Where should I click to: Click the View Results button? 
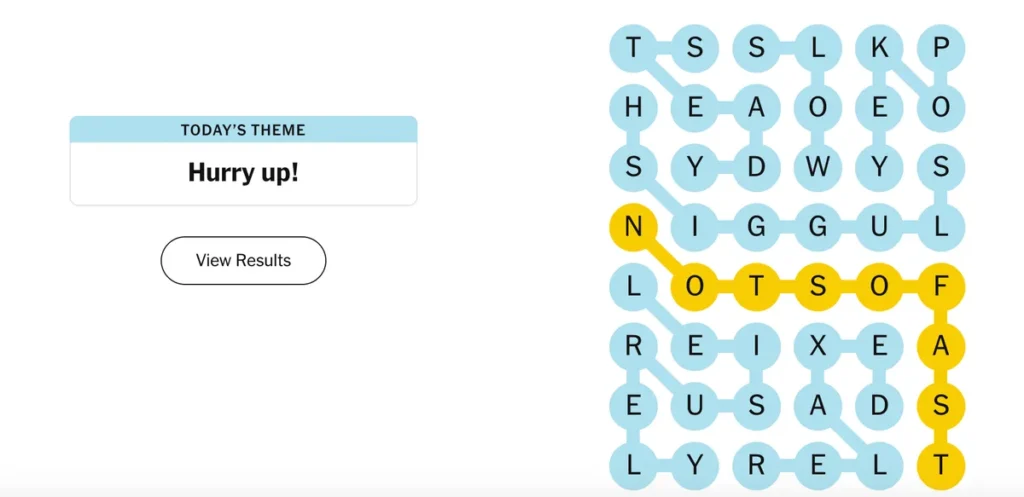click(243, 261)
